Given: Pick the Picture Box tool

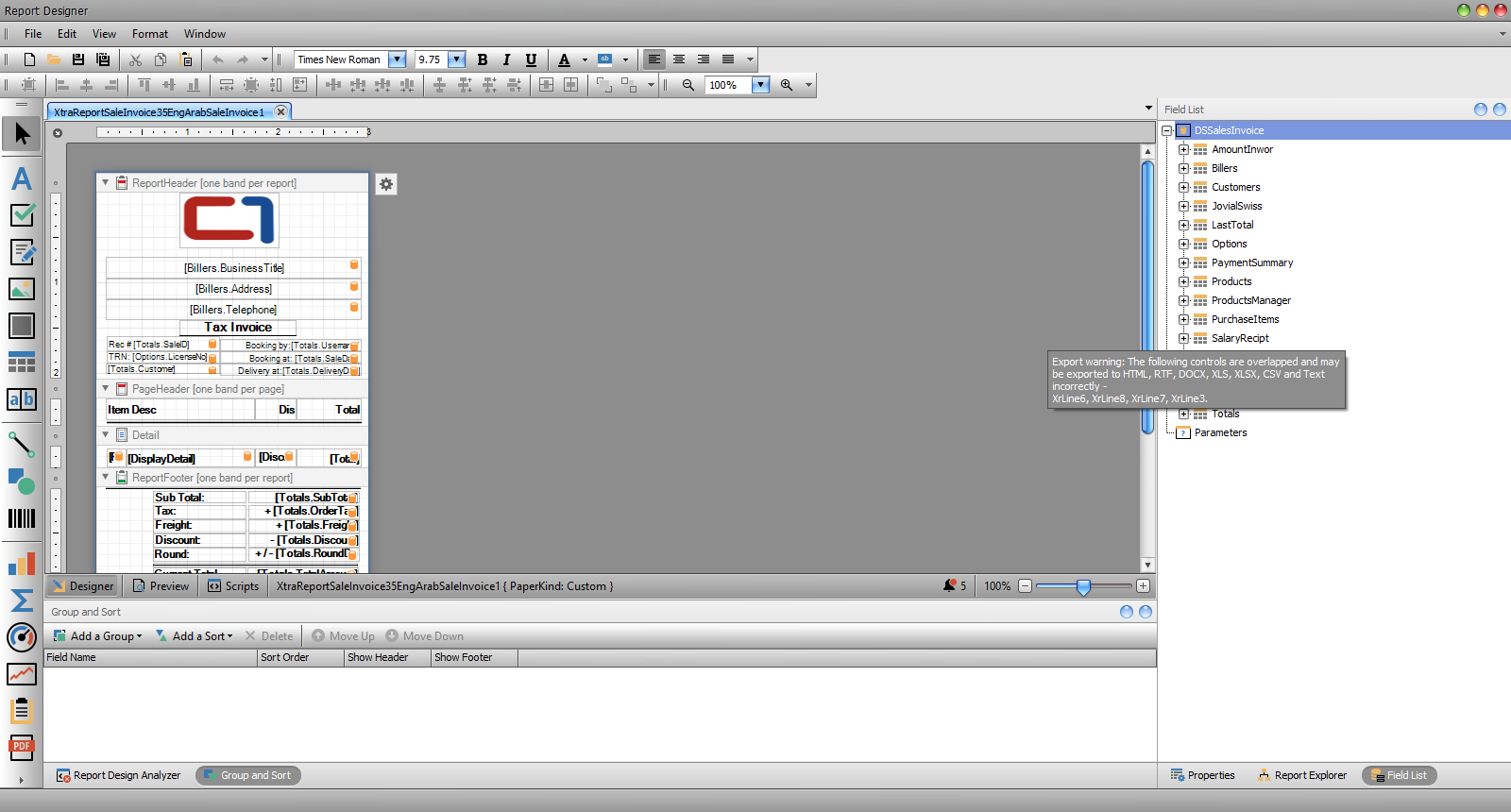Looking at the screenshot, I should [22, 289].
